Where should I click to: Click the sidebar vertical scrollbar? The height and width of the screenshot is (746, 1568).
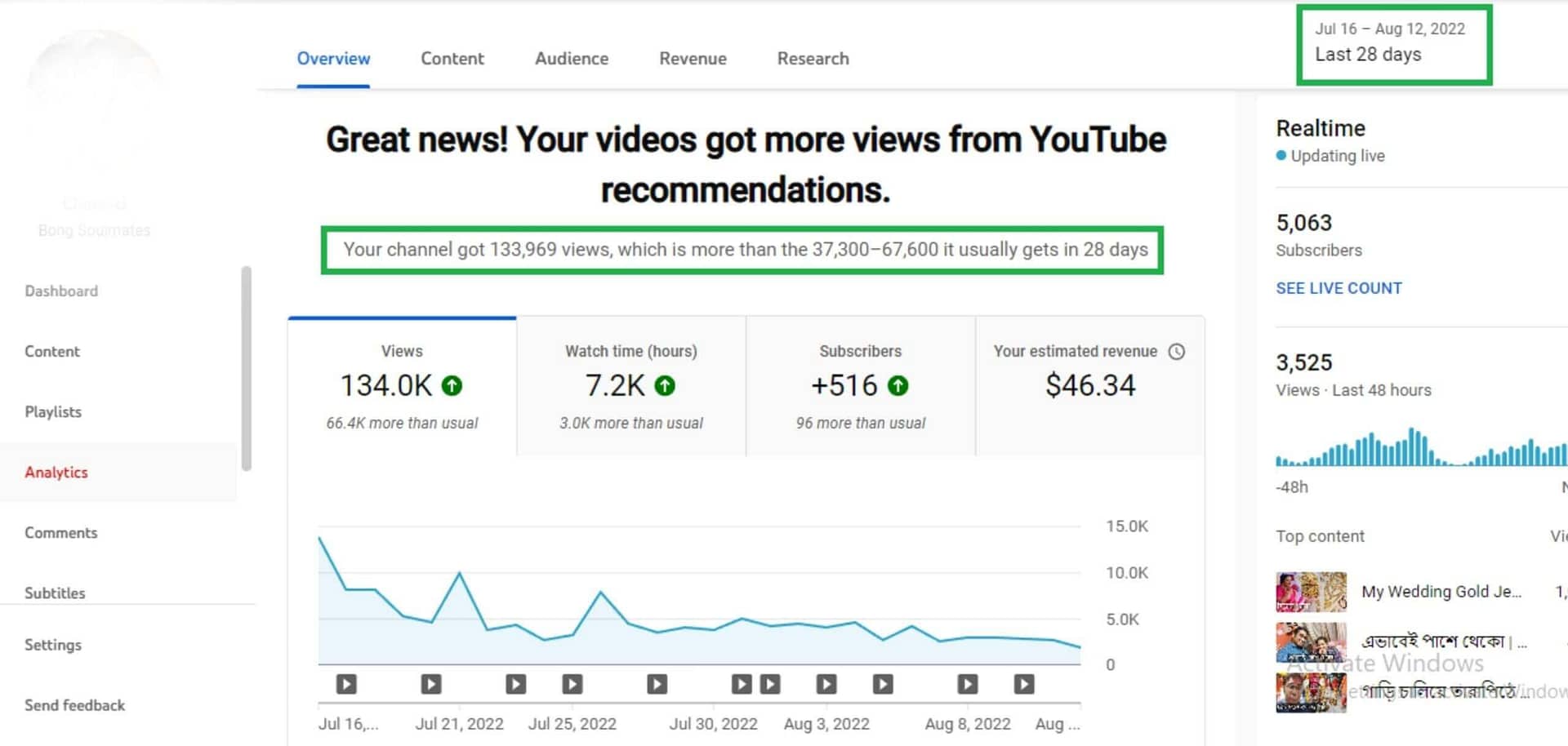247,368
